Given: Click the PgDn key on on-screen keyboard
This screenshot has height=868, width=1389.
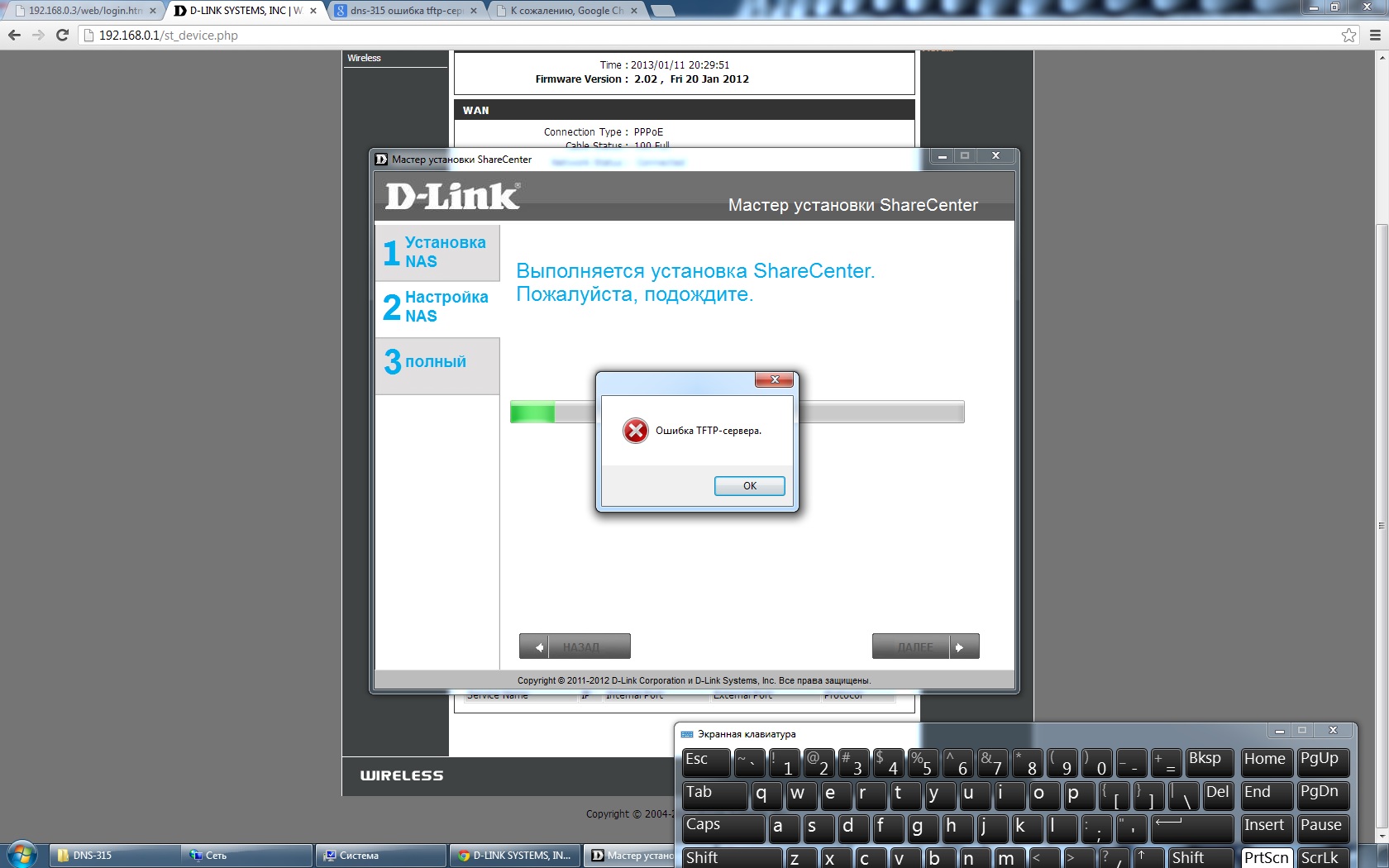Looking at the screenshot, I should tap(1323, 795).
